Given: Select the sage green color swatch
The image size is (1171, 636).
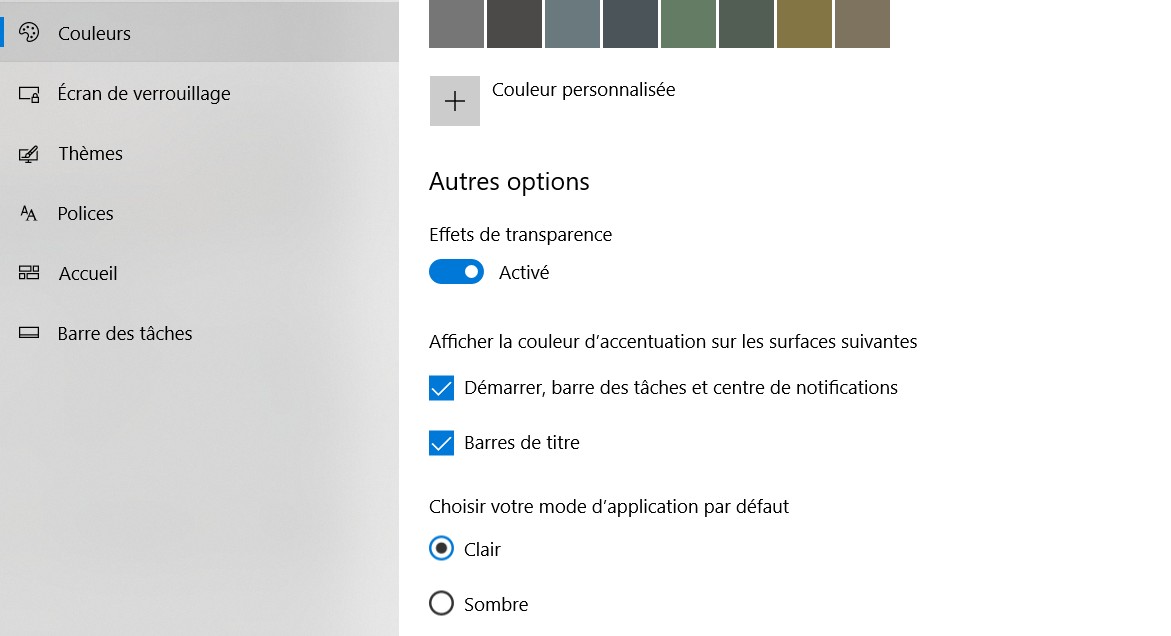Looking at the screenshot, I should coord(688,22).
